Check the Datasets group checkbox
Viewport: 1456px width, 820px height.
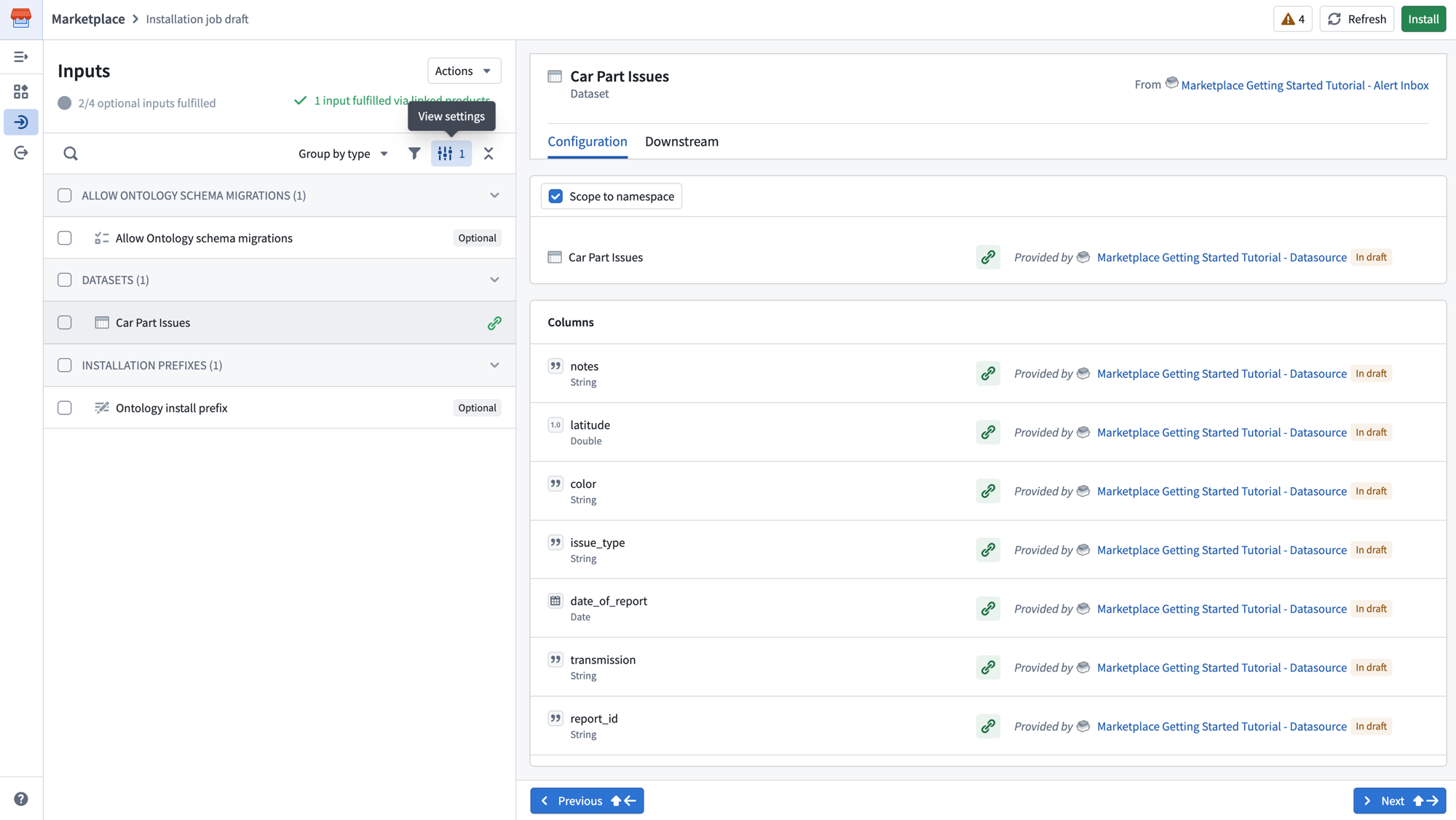(65, 280)
